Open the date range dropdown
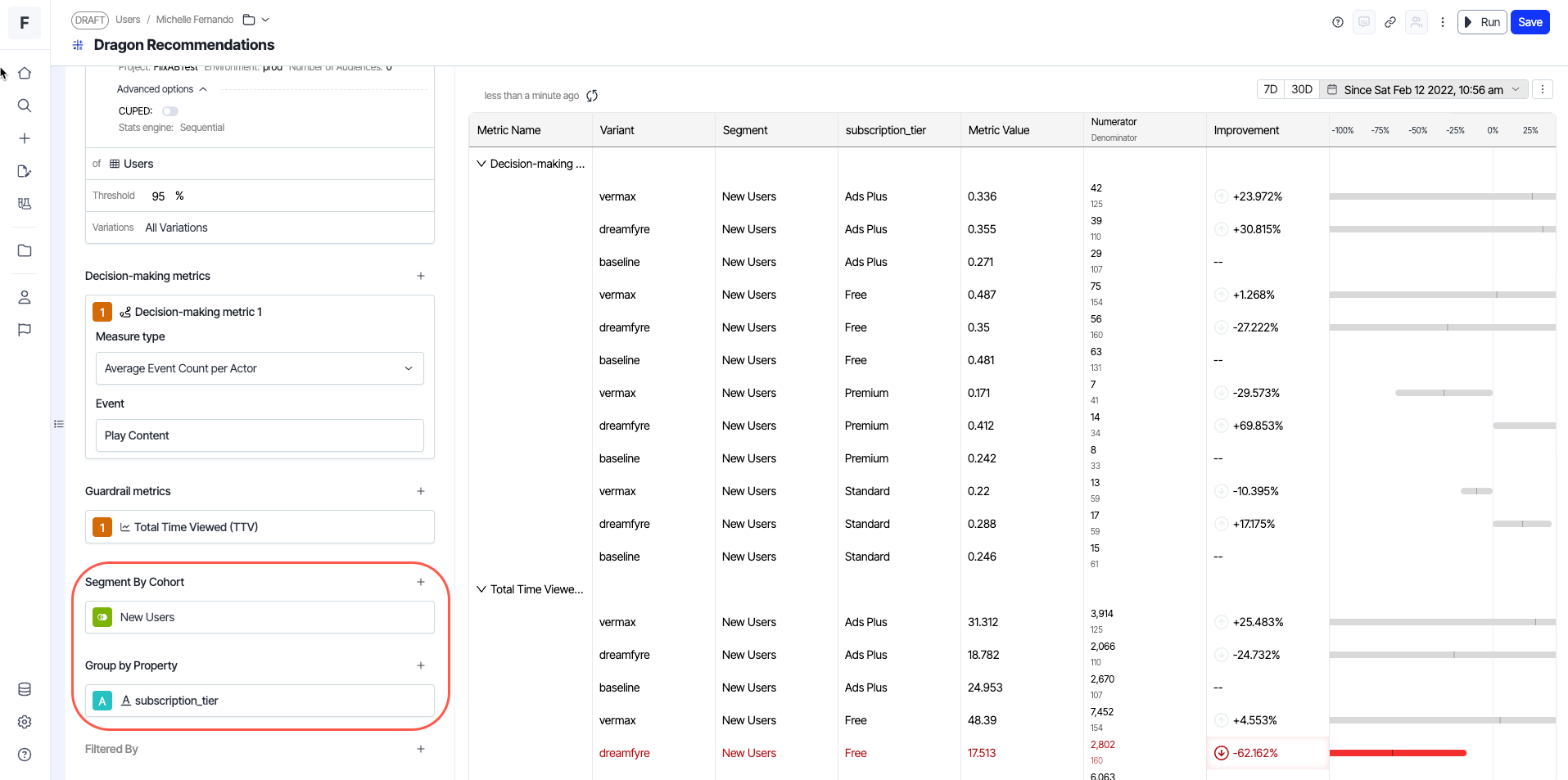The height and width of the screenshot is (780, 1568). click(x=1425, y=89)
